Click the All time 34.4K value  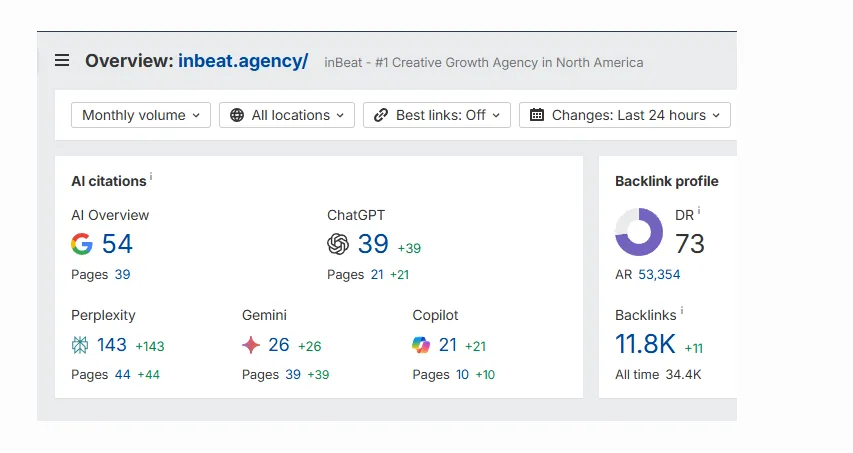pyautogui.click(x=683, y=375)
